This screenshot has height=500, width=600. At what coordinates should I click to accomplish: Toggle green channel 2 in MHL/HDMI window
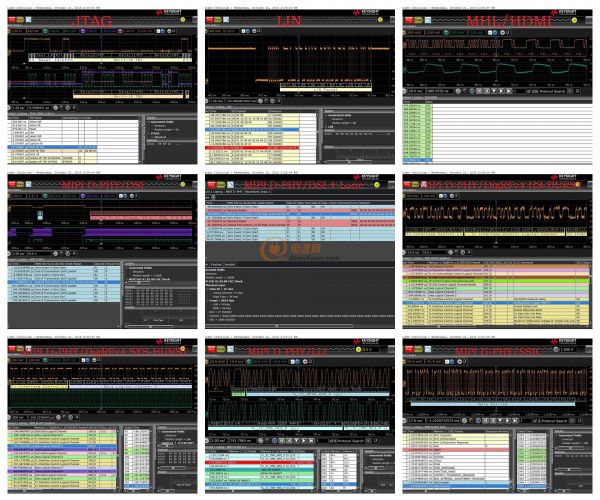446,33
